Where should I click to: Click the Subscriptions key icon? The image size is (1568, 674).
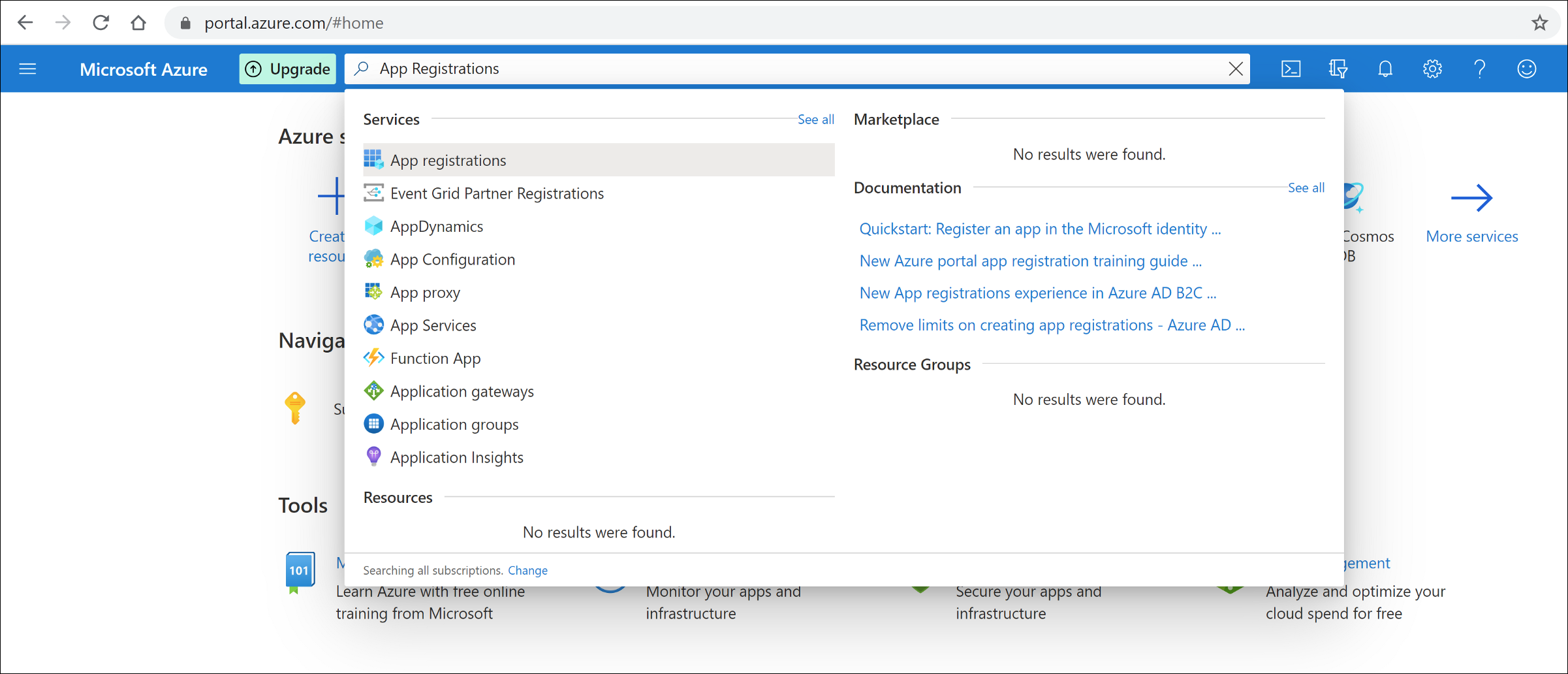tap(295, 408)
